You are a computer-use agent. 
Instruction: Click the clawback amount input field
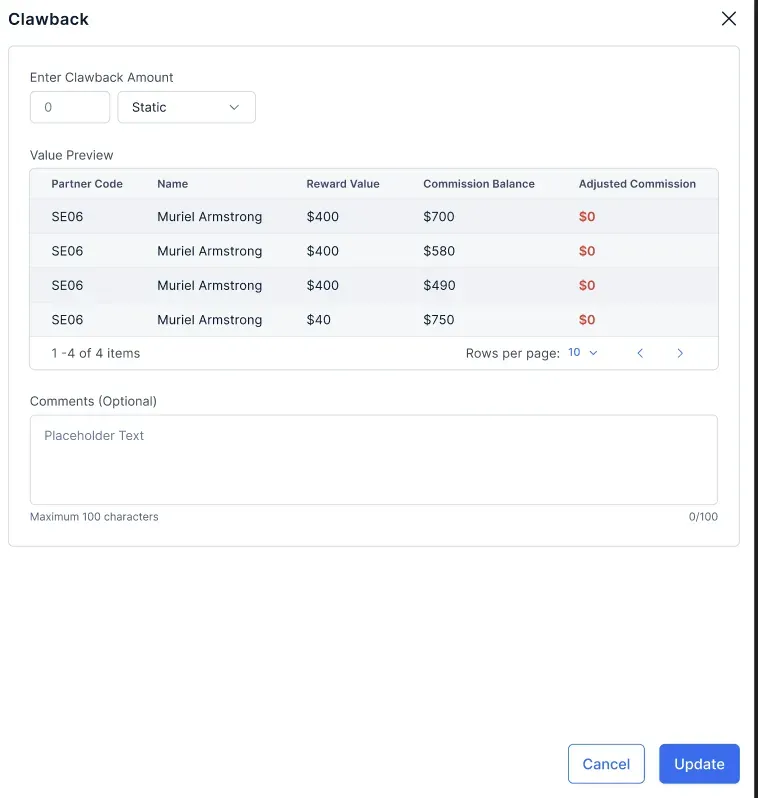click(x=70, y=107)
